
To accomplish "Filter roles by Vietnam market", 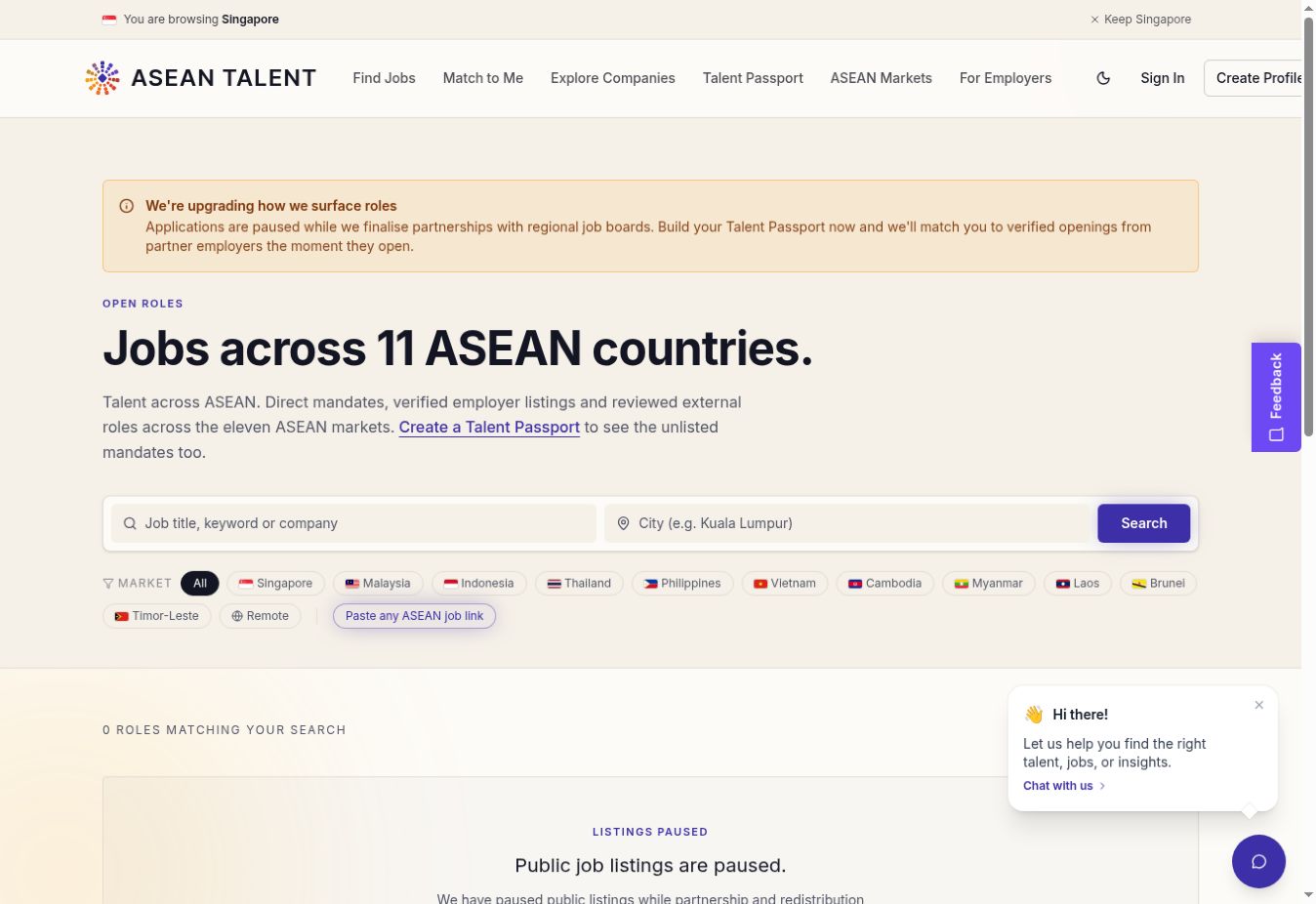I will (x=785, y=584).
